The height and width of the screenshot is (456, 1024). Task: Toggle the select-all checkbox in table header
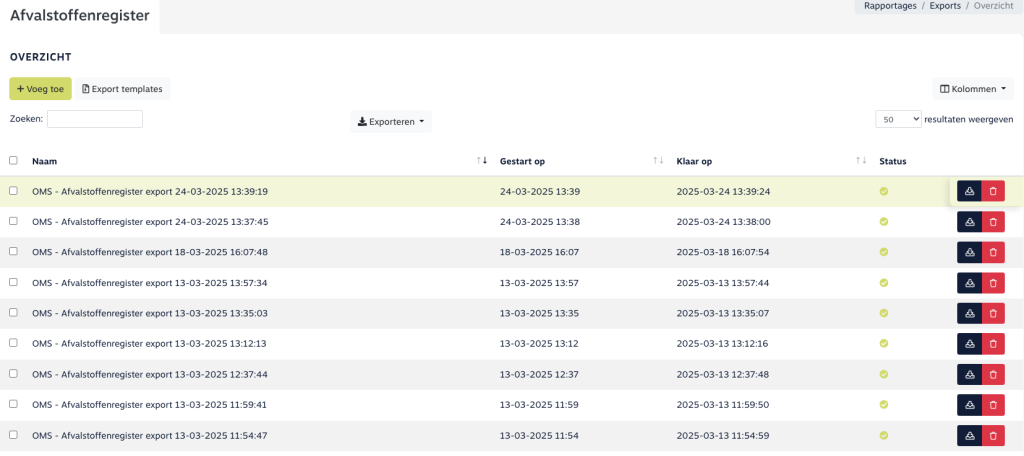(x=13, y=160)
